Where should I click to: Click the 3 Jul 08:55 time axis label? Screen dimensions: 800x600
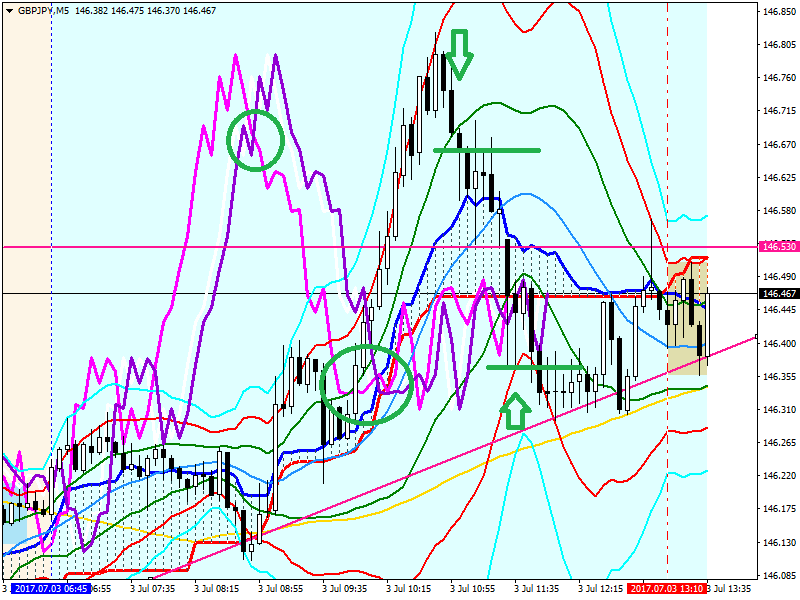[281, 589]
